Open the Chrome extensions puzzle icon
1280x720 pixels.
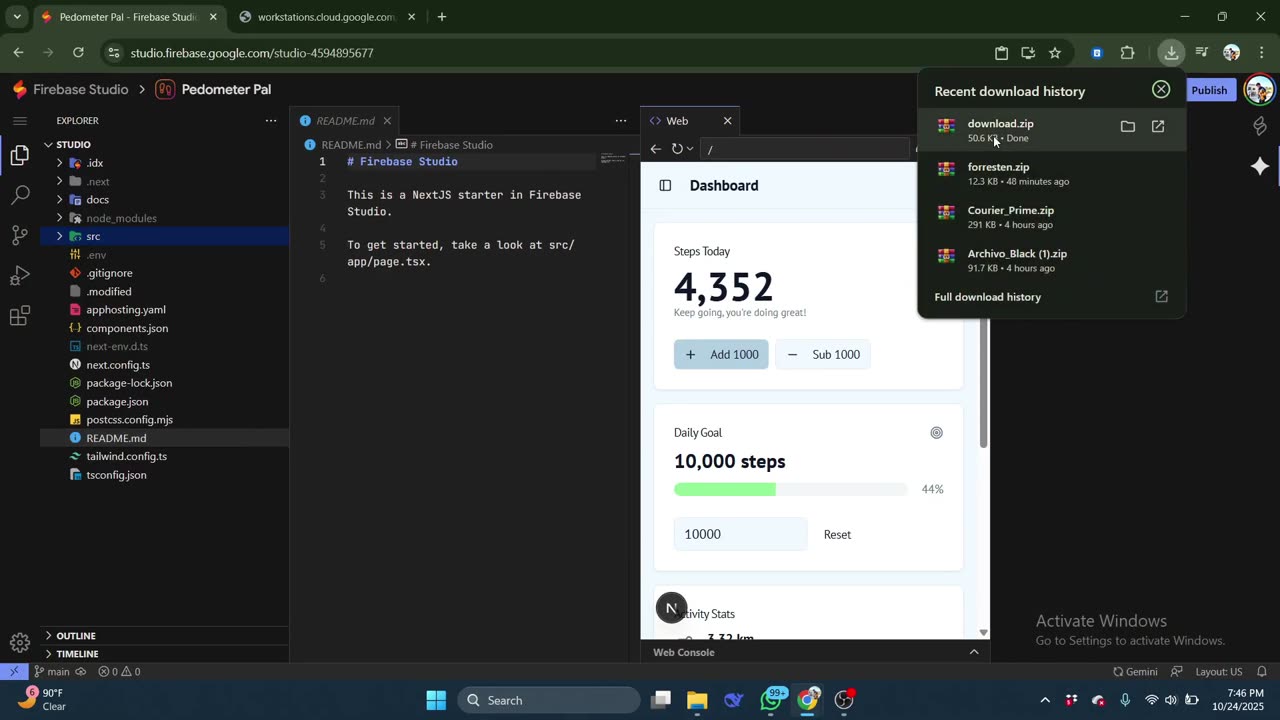(x=1127, y=53)
